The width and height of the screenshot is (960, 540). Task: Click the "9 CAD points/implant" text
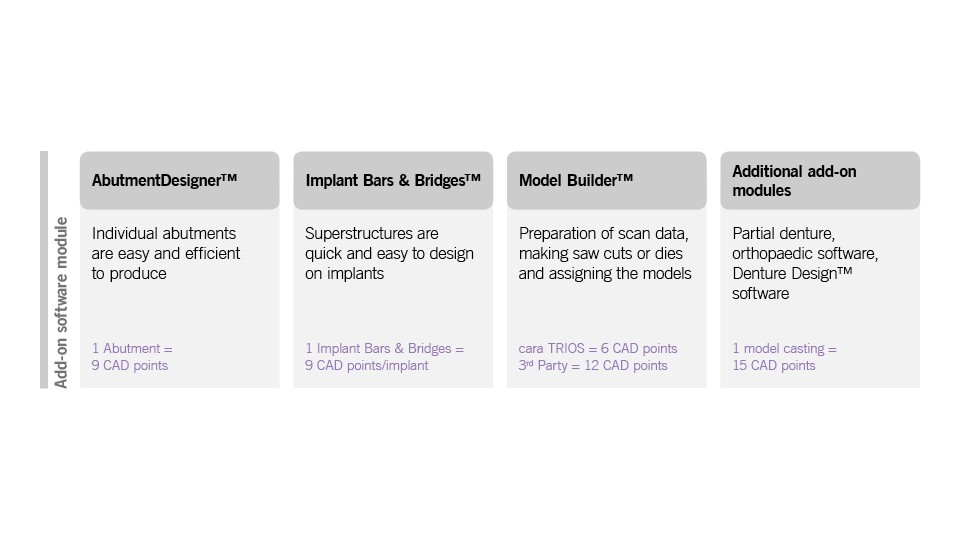tap(367, 366)
